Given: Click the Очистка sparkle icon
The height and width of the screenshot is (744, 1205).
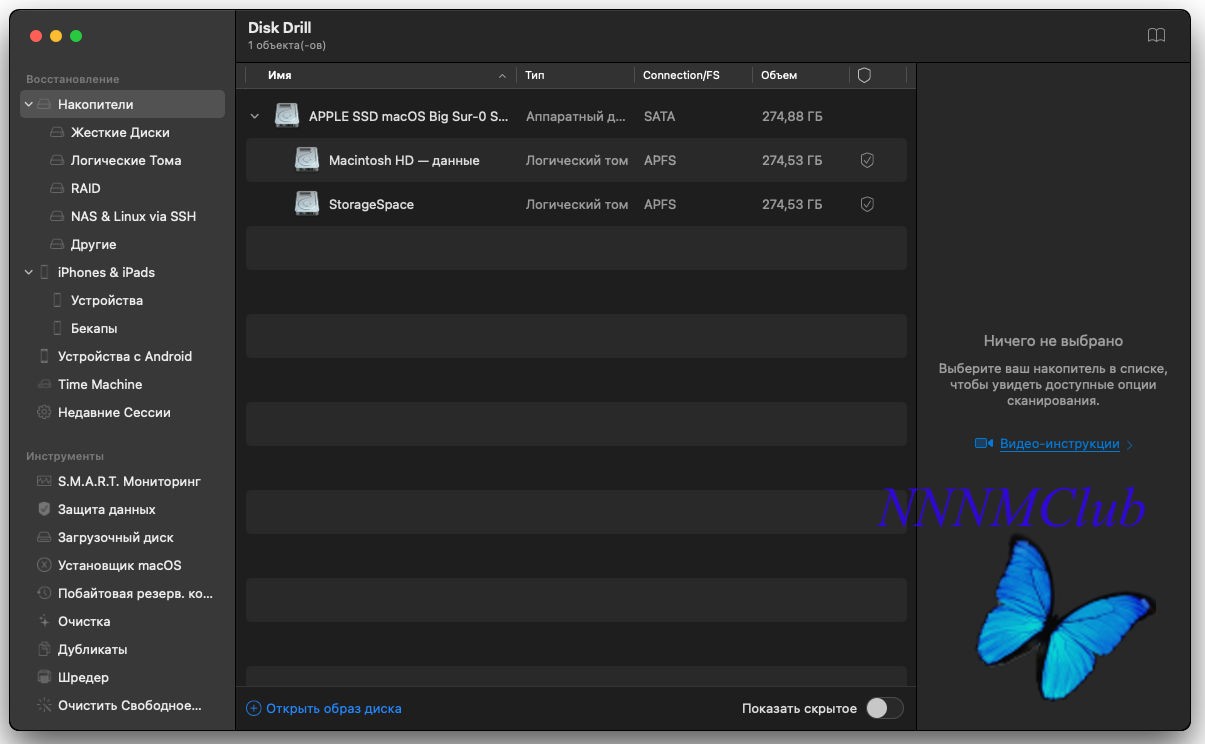Looking at the screenshot, I should click(x=44, y=621).
